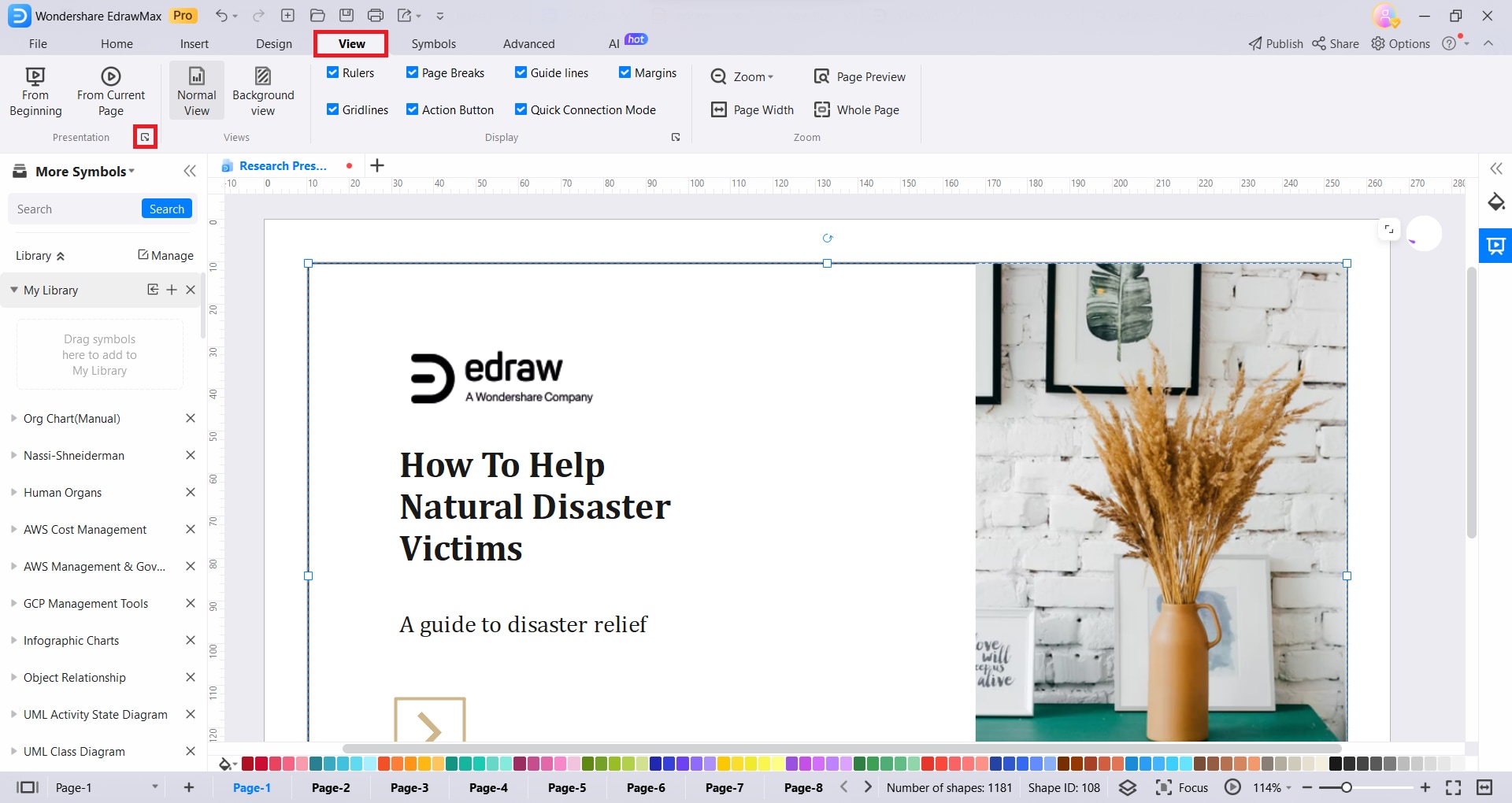Uncheck the Margins checkbox
The image size is (1512, 803).
pyautogui.click(x=624, y=72)
